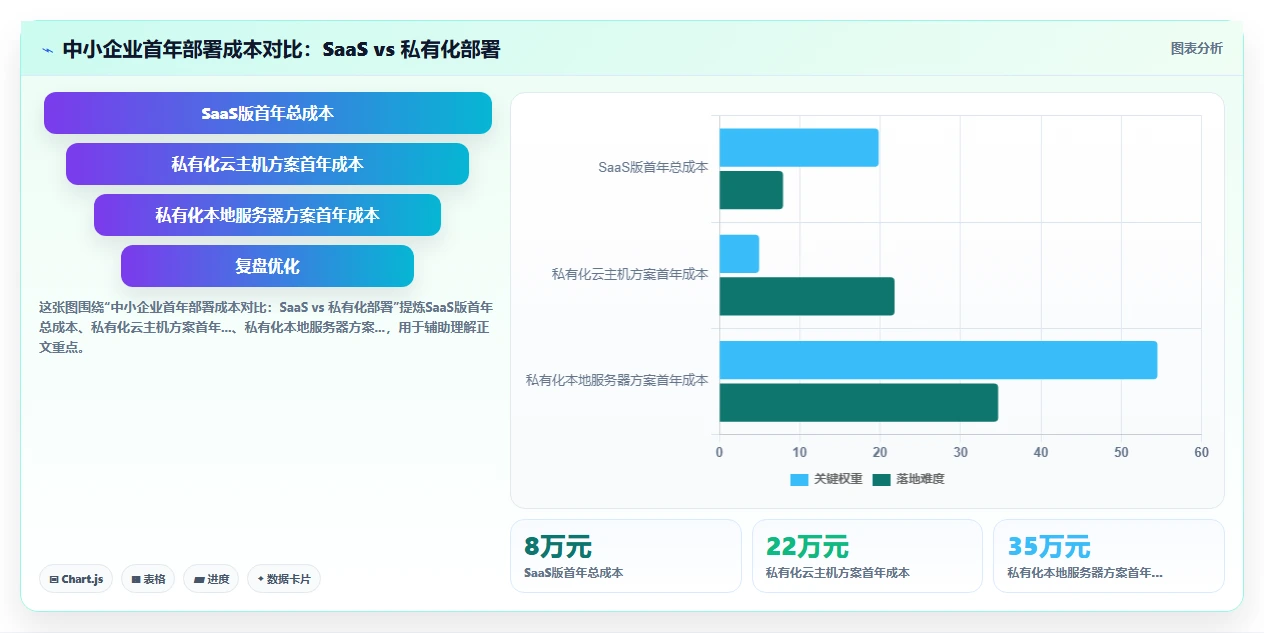Click the y-axis label 私有化云主机方案首年成本
This screenshot has height=633, width=1264.
pyautogui.click(x=630, y=274)
